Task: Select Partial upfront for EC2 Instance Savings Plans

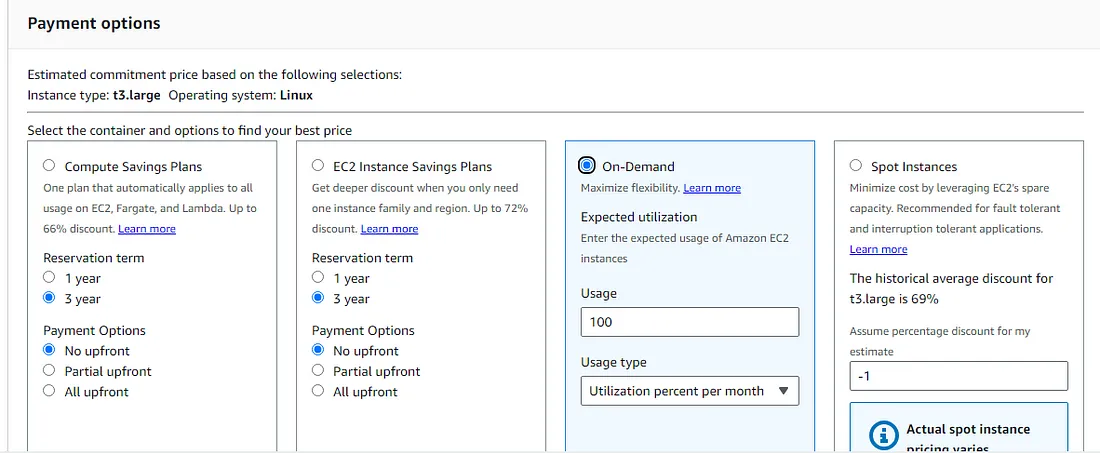Action: [x=318, y=371]
